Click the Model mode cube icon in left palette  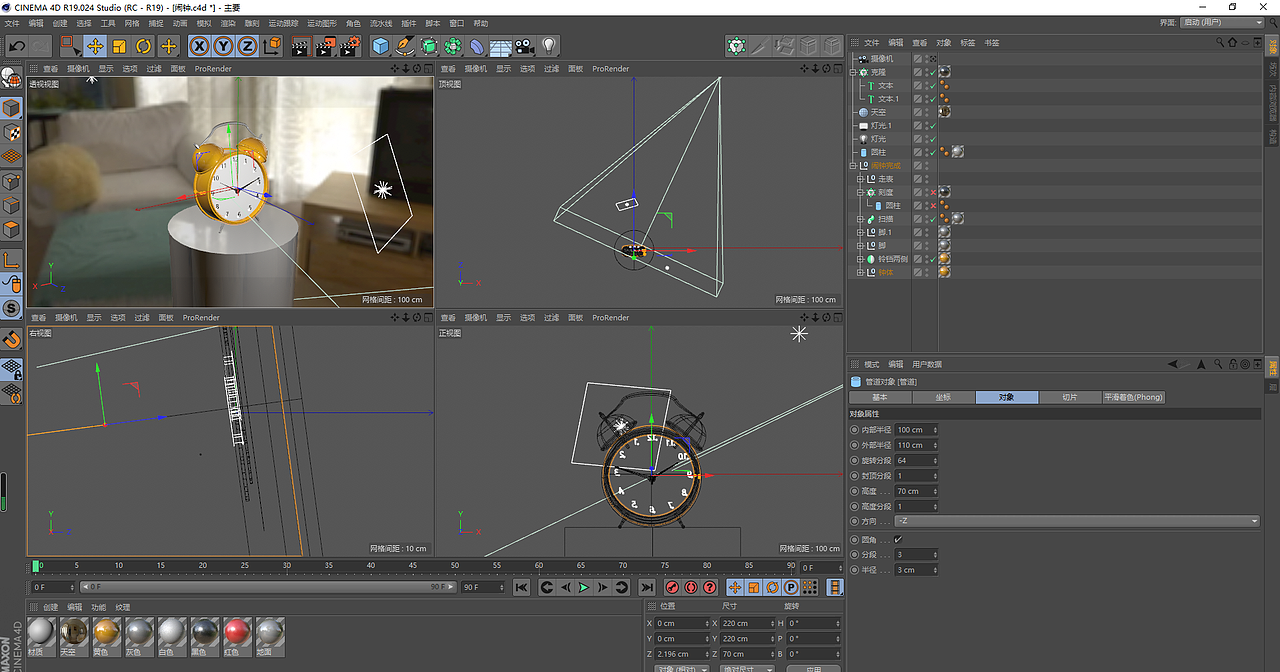(x=11, y=107)
